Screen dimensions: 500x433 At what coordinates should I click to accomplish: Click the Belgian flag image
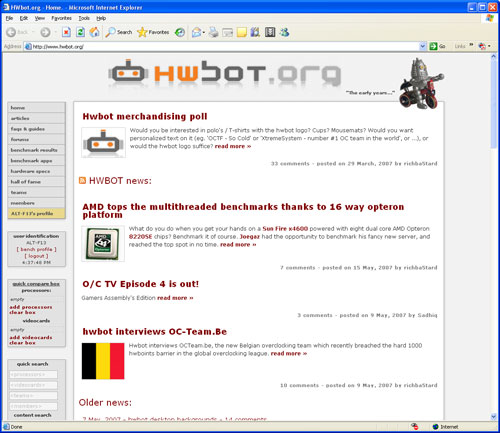point(103,361)
